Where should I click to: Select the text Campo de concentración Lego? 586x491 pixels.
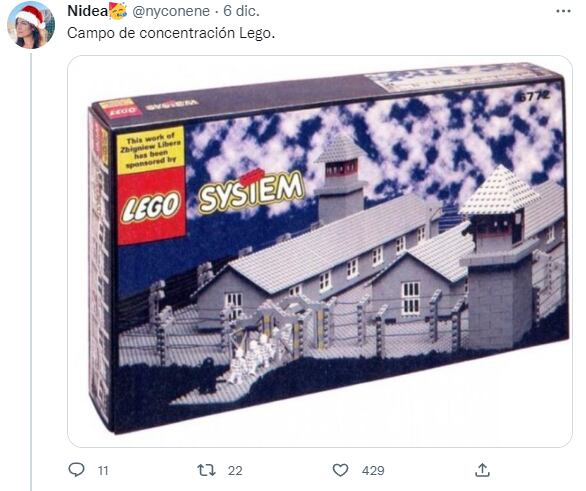pos(171,33)
